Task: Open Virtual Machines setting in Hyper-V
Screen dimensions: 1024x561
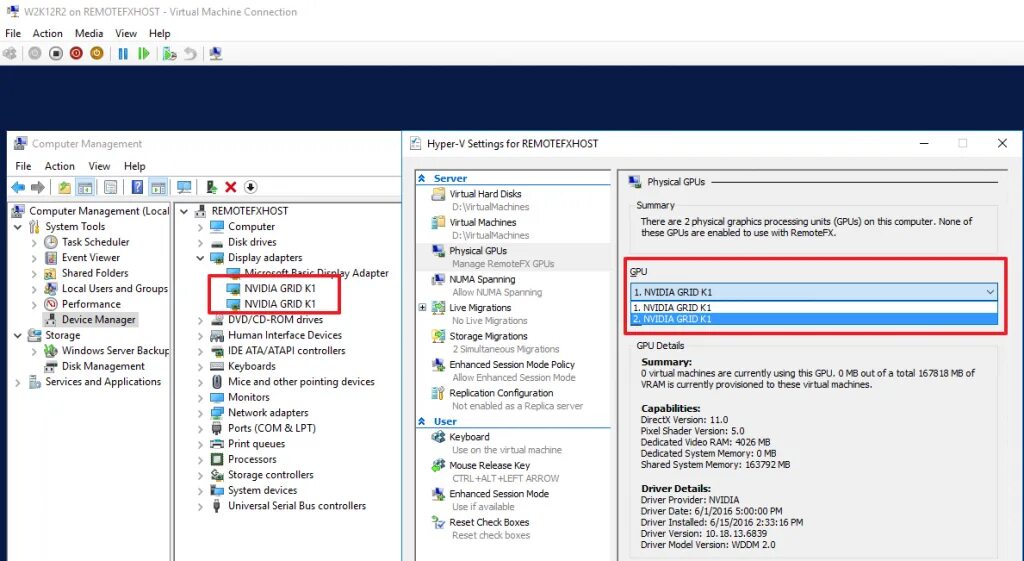Action: coord(483,223)
